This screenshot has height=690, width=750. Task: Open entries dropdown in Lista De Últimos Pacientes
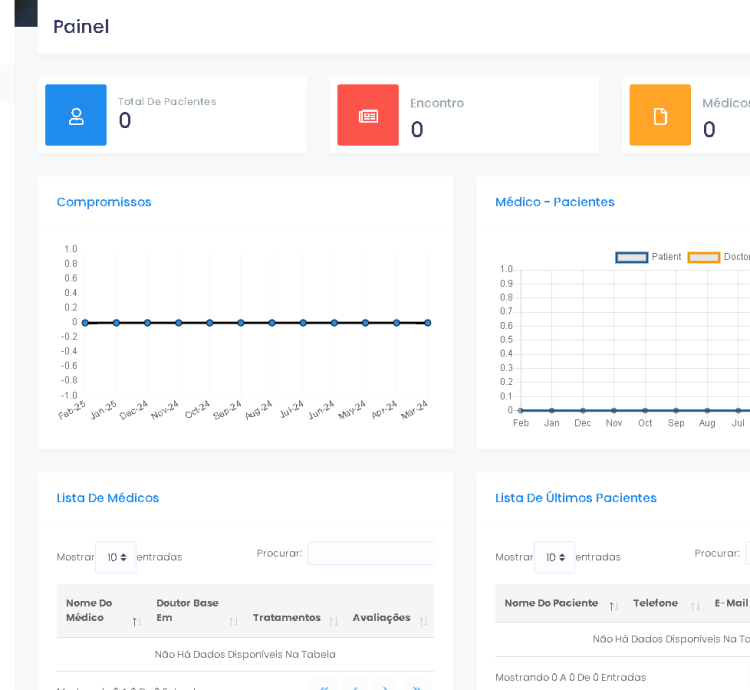click(x=554, y=557)
